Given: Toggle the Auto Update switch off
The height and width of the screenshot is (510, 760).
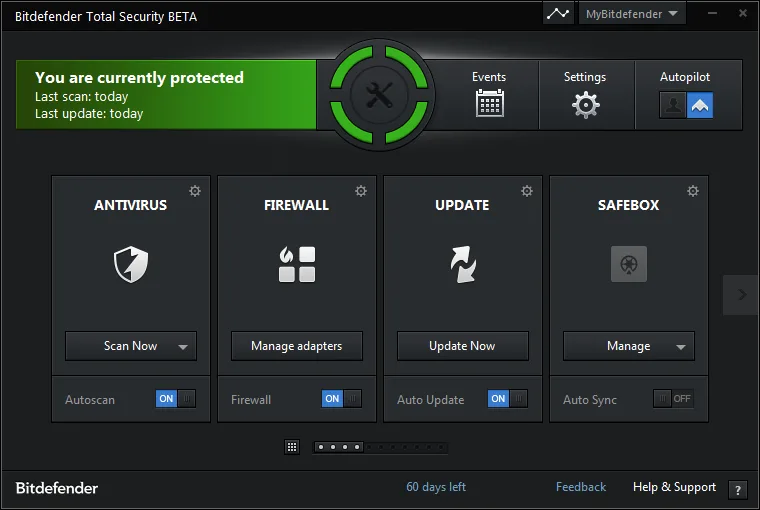Looking at the screenshot, I should pos(507,399).
